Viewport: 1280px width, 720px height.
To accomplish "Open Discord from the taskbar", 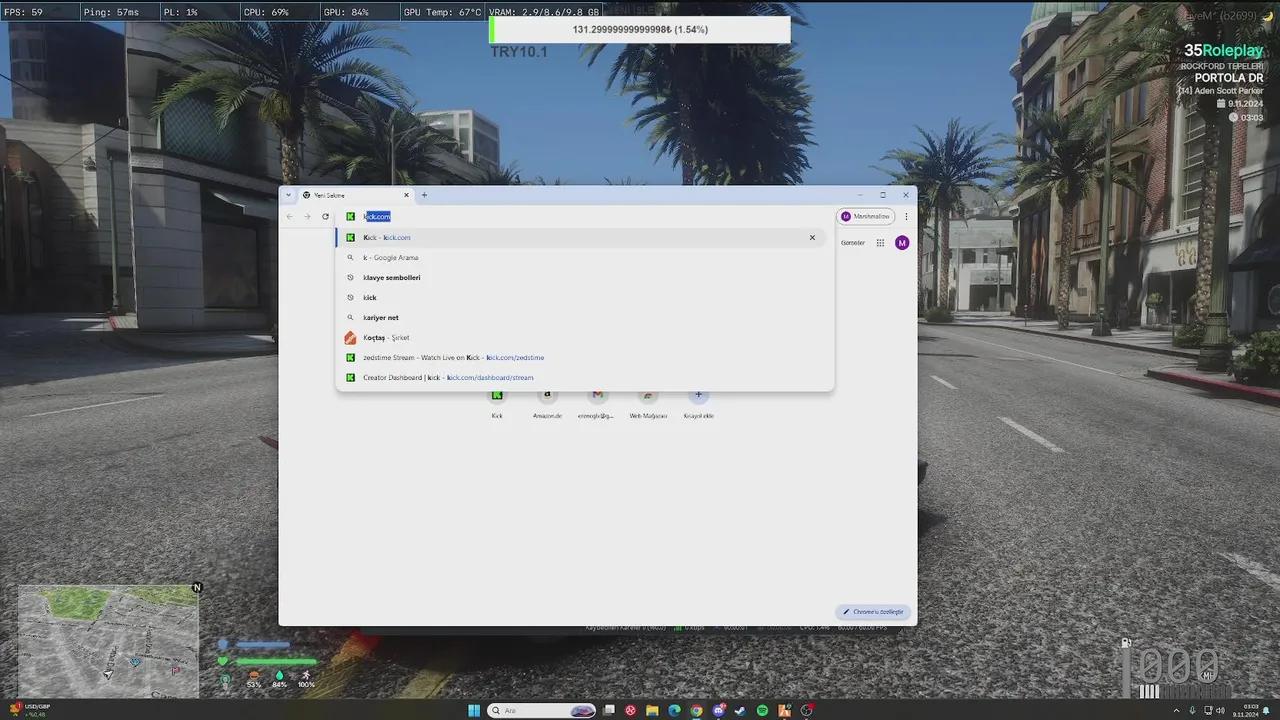I will click(x=719, y=711).
